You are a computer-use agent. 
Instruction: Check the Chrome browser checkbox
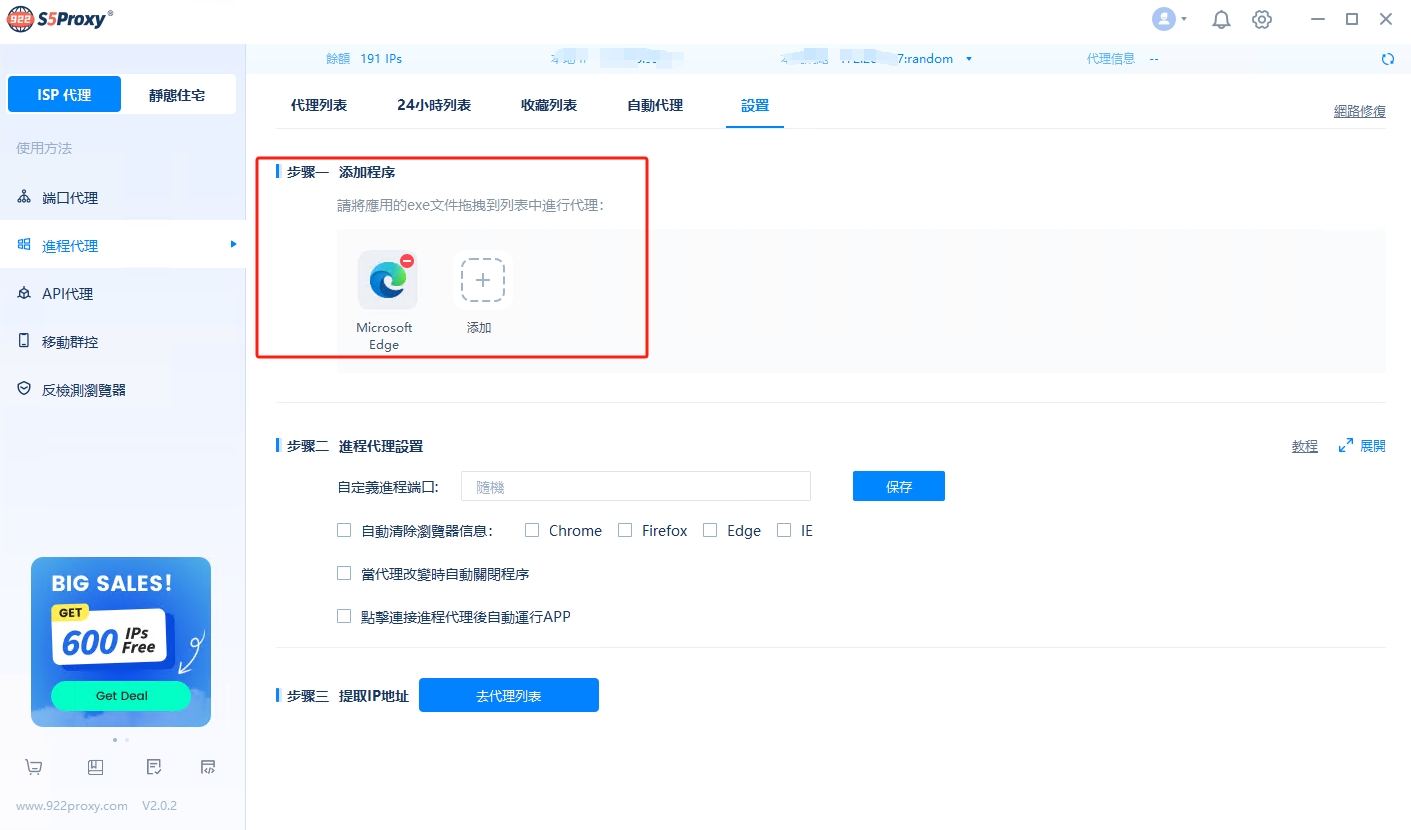point(532,531)
